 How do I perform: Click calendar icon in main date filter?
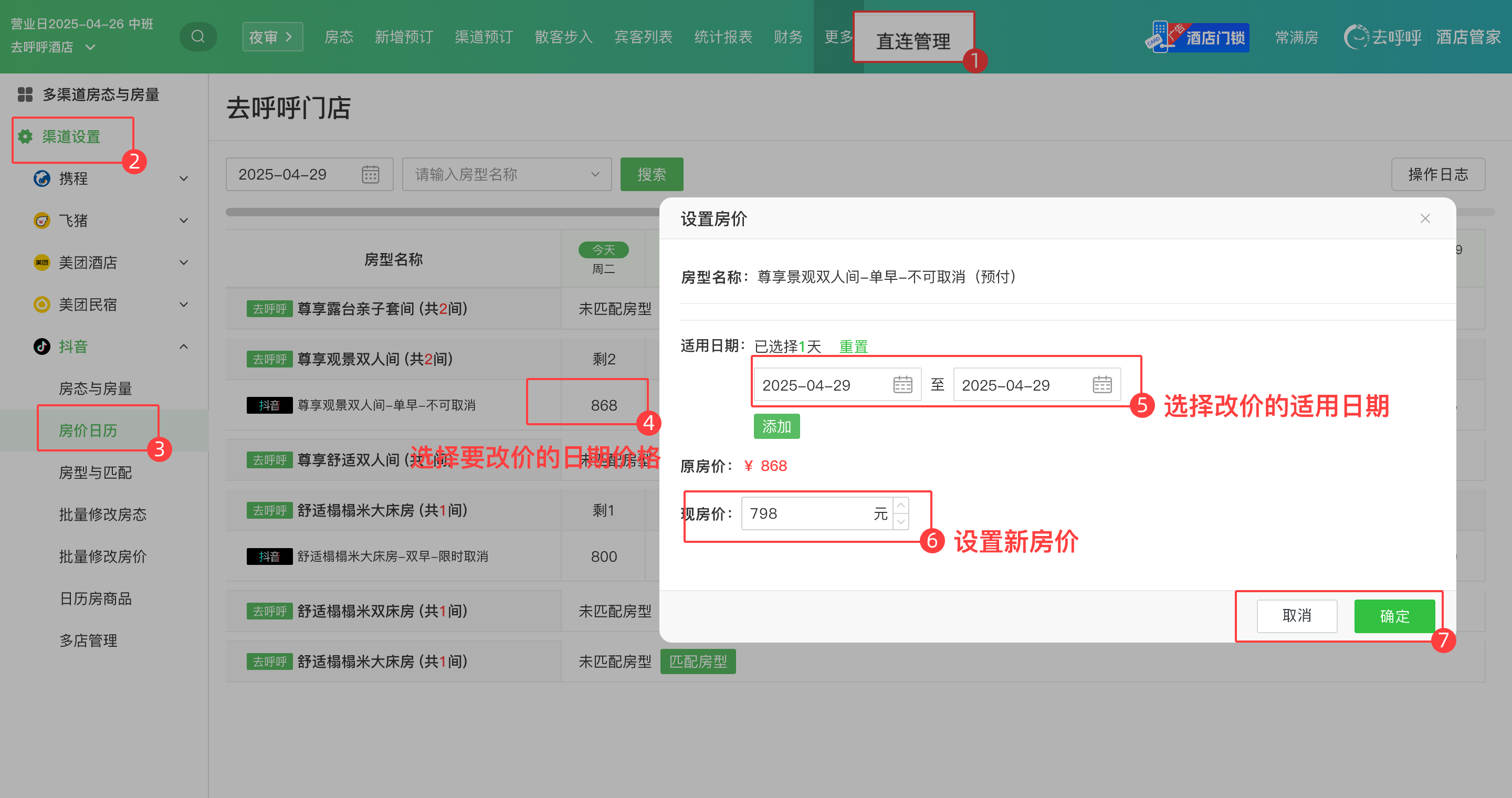[370, 174]
